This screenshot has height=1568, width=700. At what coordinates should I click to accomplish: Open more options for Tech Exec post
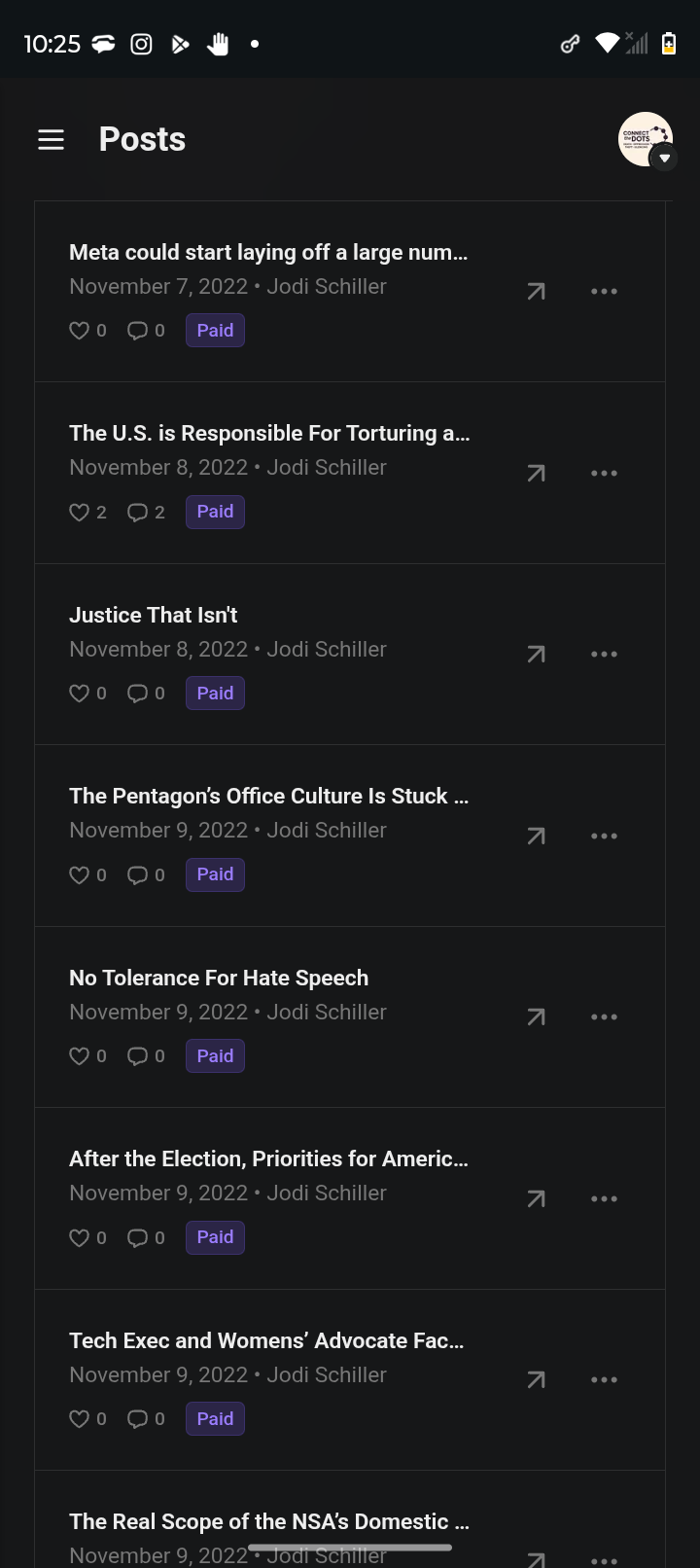[604, 1379]
